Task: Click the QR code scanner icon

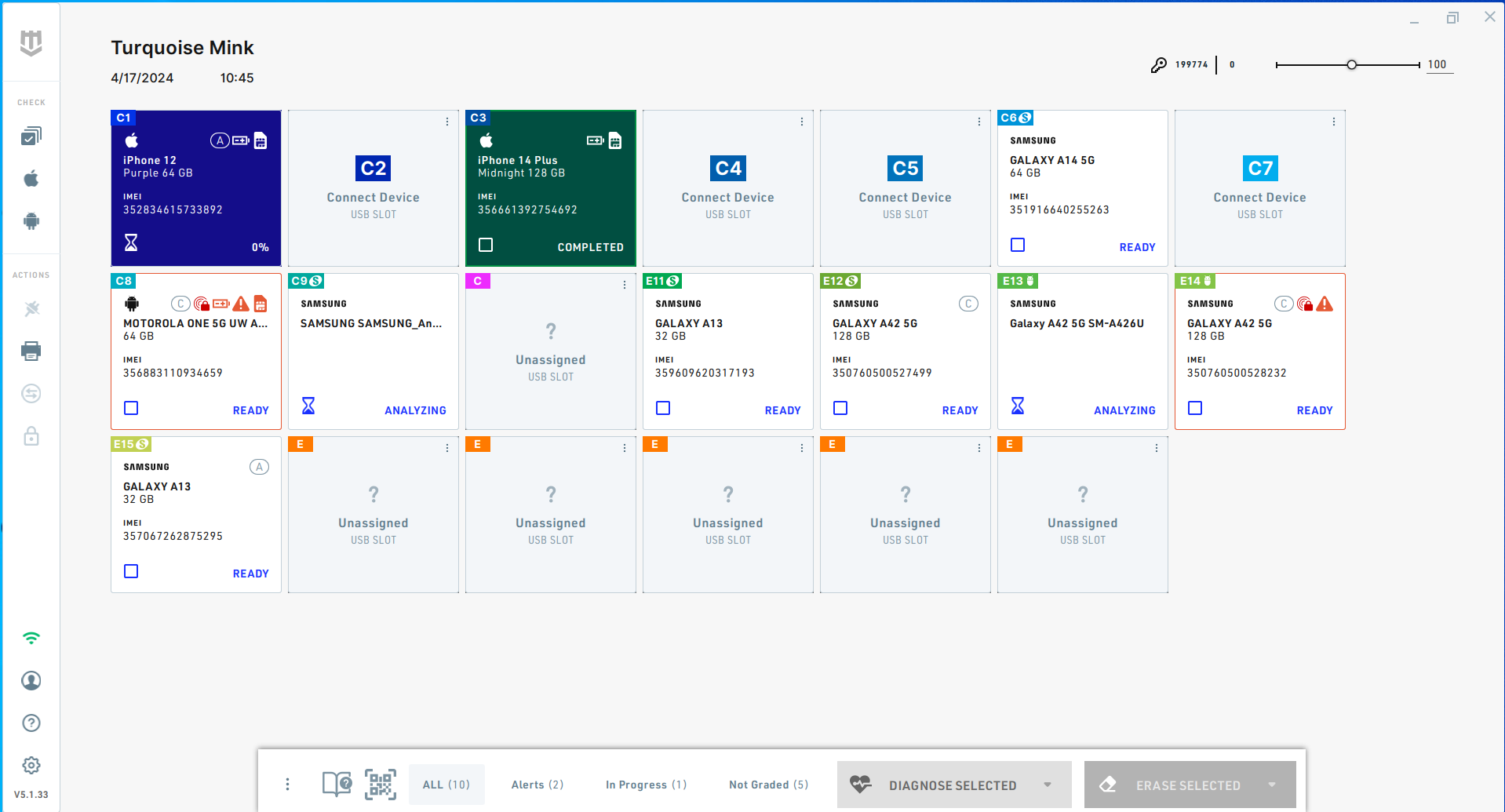Action: (381, 785)
